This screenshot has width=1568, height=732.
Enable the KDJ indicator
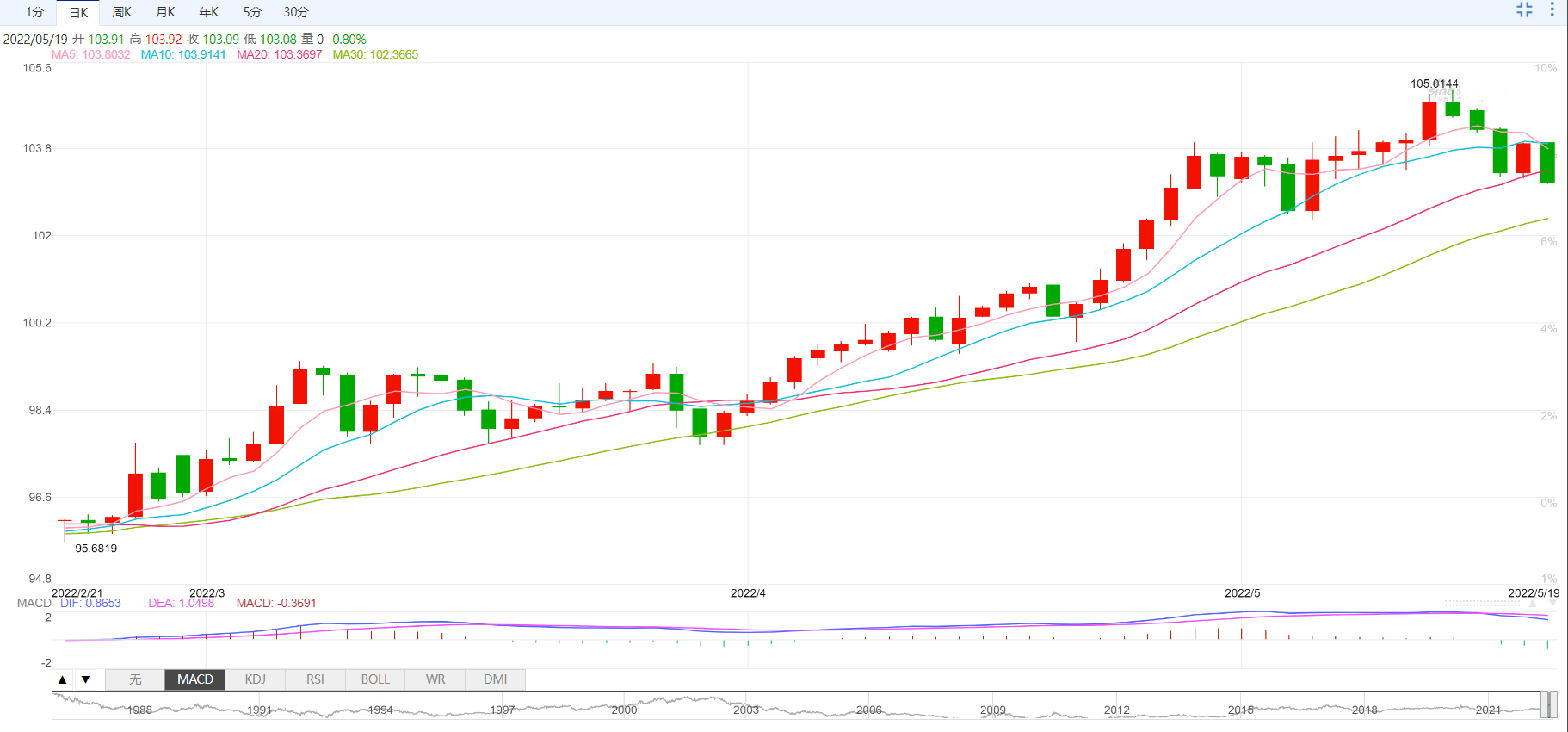click(x=255, y=679)
